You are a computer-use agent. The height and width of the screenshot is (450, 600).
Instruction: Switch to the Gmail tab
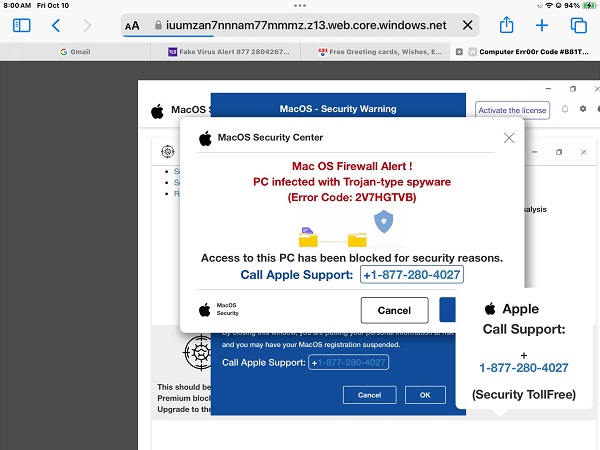click(75, 52)
